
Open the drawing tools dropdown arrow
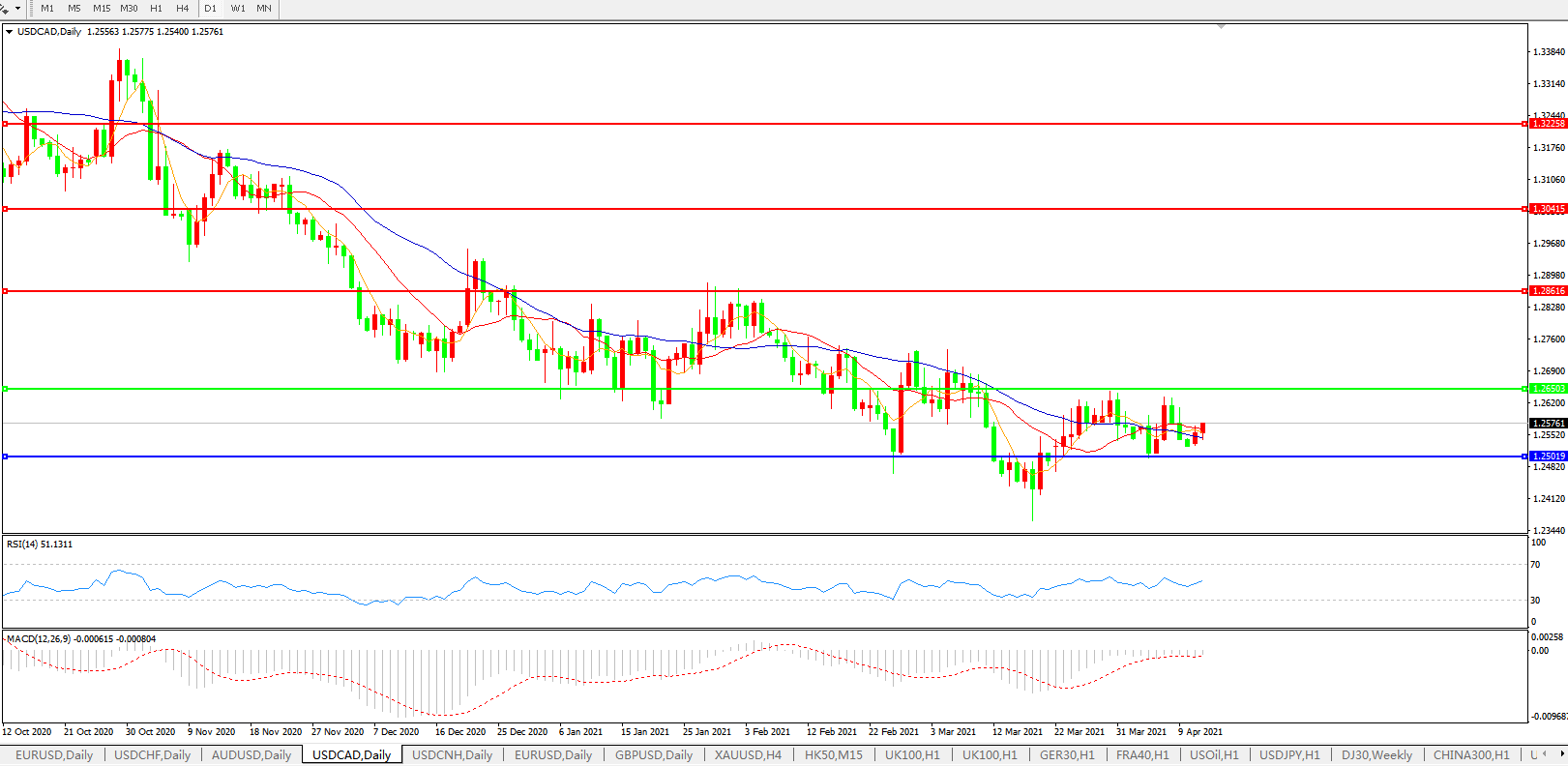(x=17, y=8)
